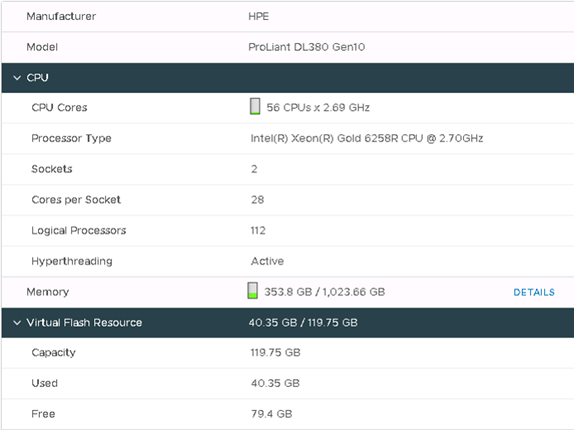
Task: Click the Hyperthreading Active status
Action: pos(267,261)
